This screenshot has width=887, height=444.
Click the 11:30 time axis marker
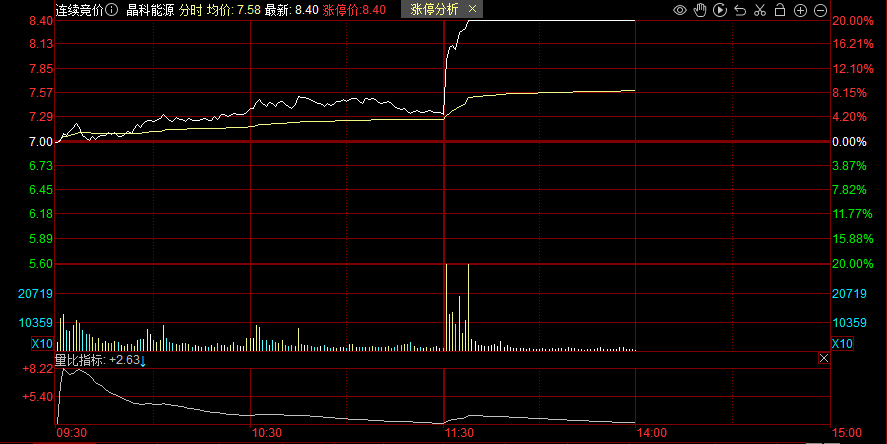coord(459,433)
